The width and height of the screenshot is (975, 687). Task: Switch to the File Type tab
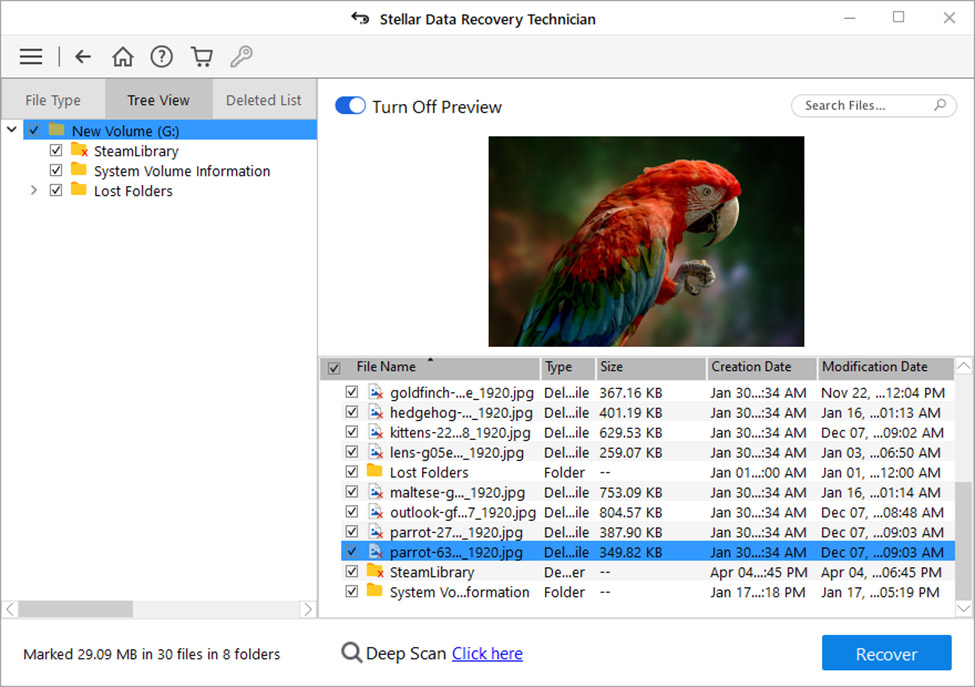pos(53,100)
